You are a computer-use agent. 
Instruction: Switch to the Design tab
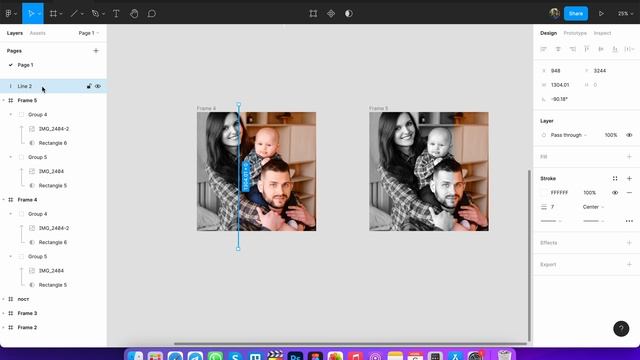[548, 33]
